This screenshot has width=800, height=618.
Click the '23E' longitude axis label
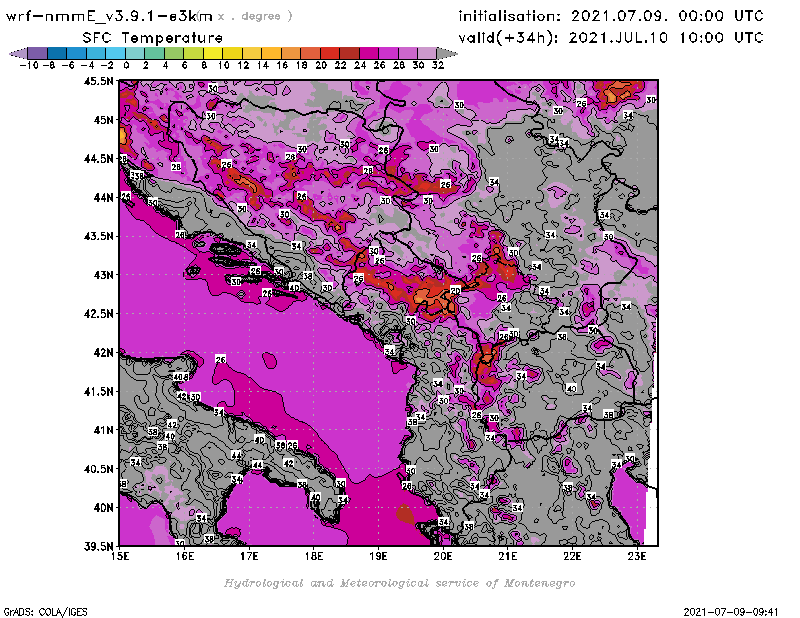tap(637, 556)
